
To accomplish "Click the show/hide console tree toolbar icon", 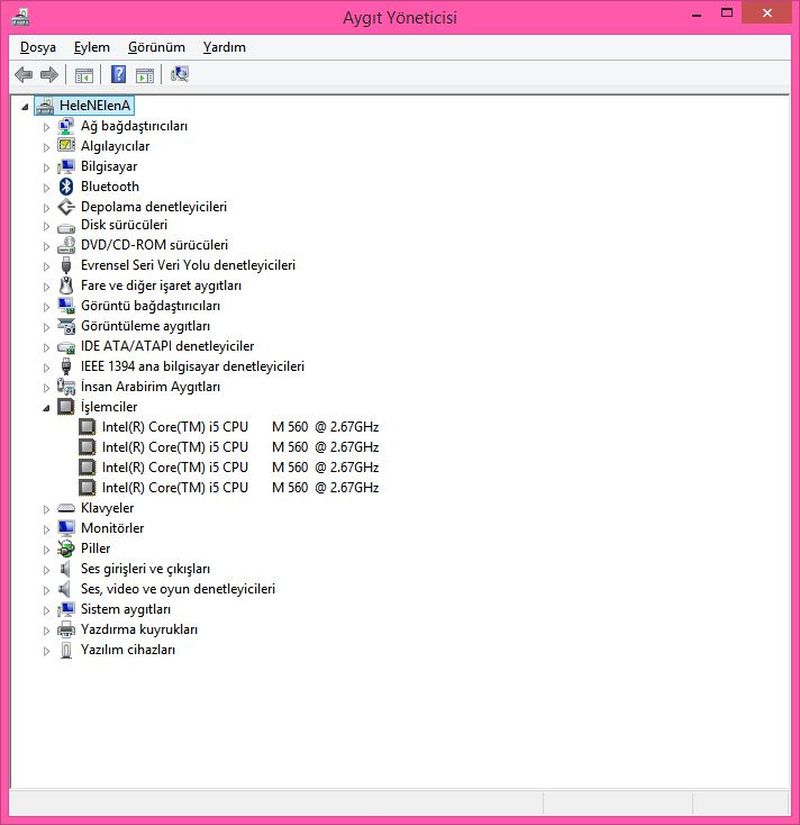I will pyautogui.click(x=84, y=75).
